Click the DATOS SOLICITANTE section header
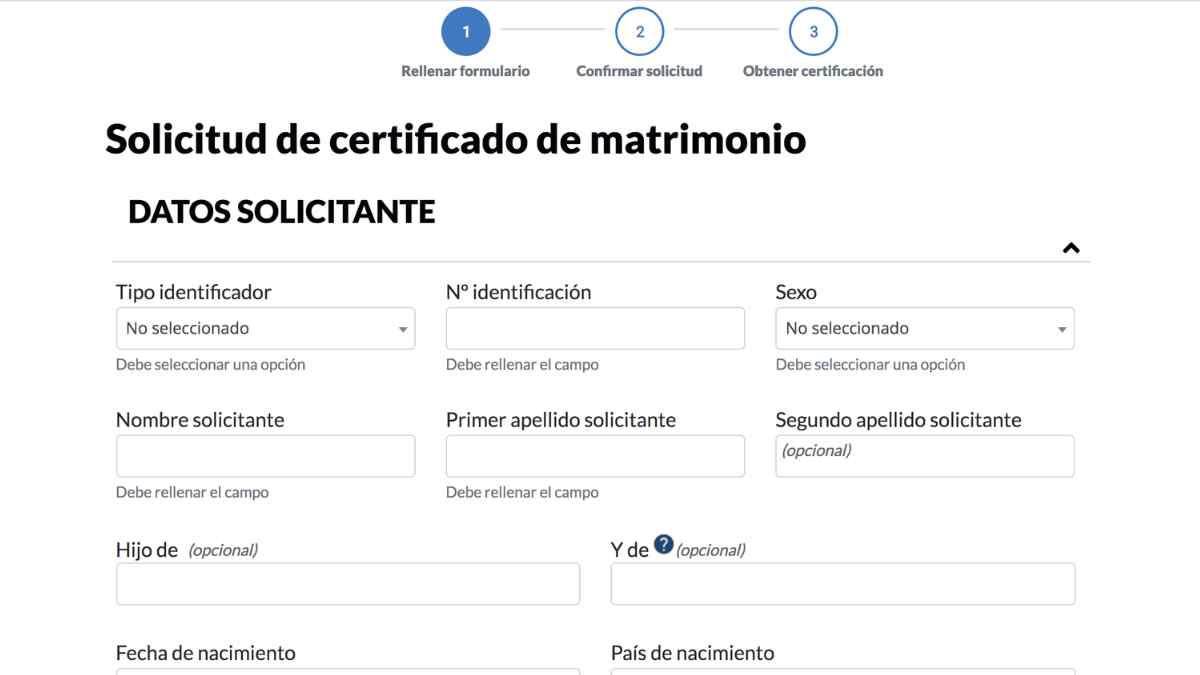The width and height of the screenshot is (1200, 675). (282, 211)
